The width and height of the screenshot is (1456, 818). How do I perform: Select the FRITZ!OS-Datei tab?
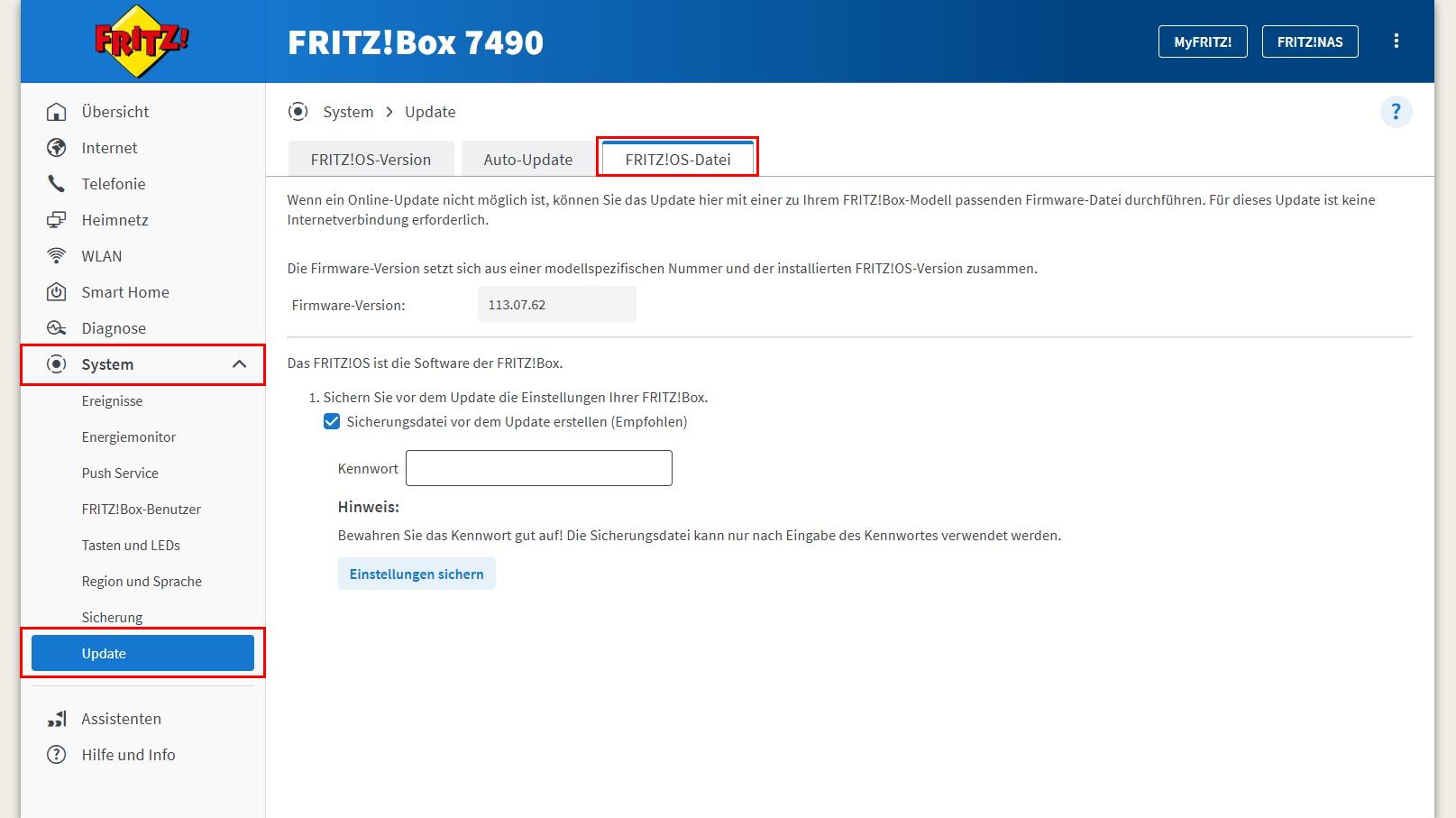coord(678,160)
